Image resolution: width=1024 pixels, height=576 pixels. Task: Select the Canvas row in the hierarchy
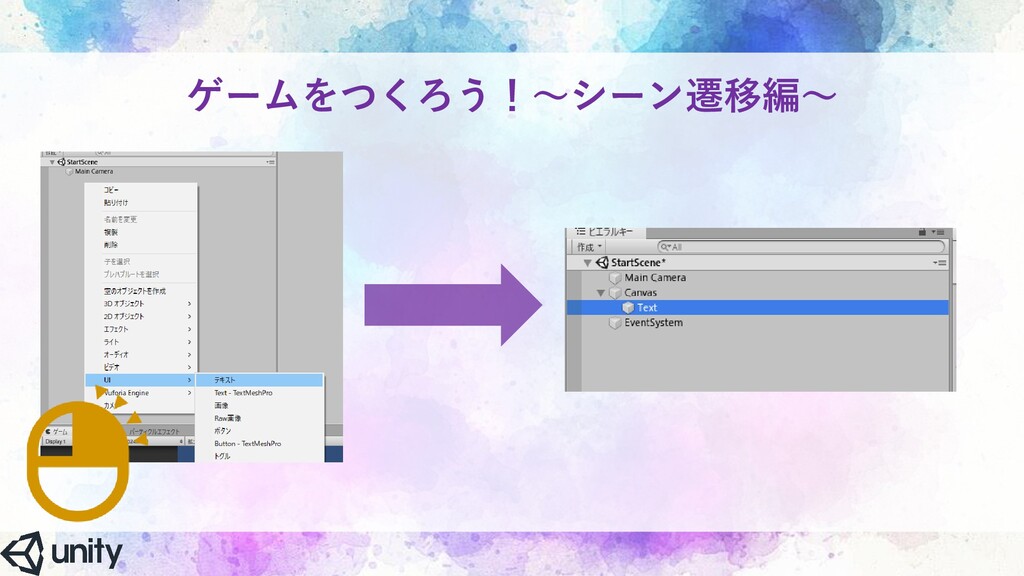coord(758,293)
